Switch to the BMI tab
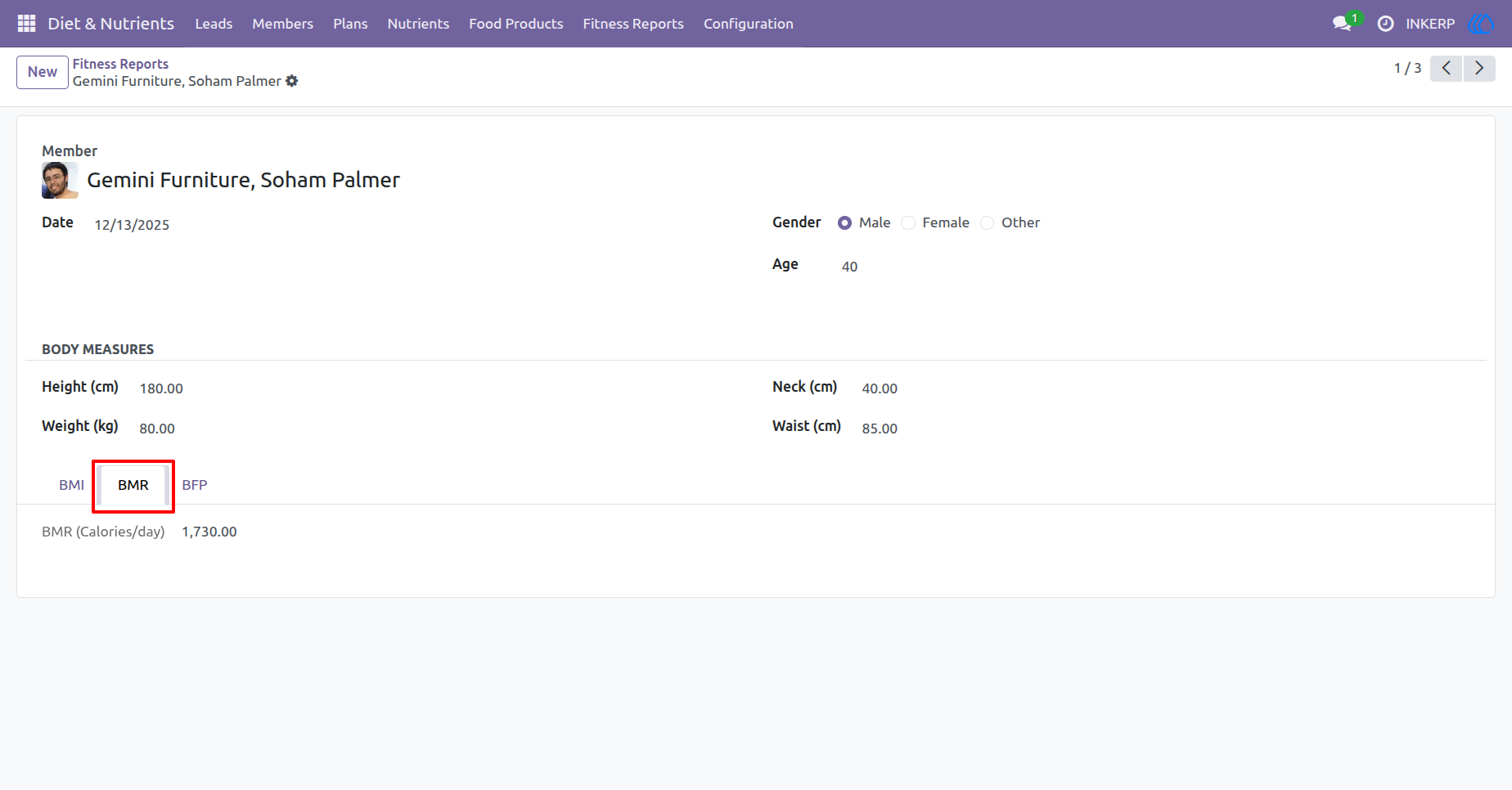Screen dimensions: 1512x790 72,485
